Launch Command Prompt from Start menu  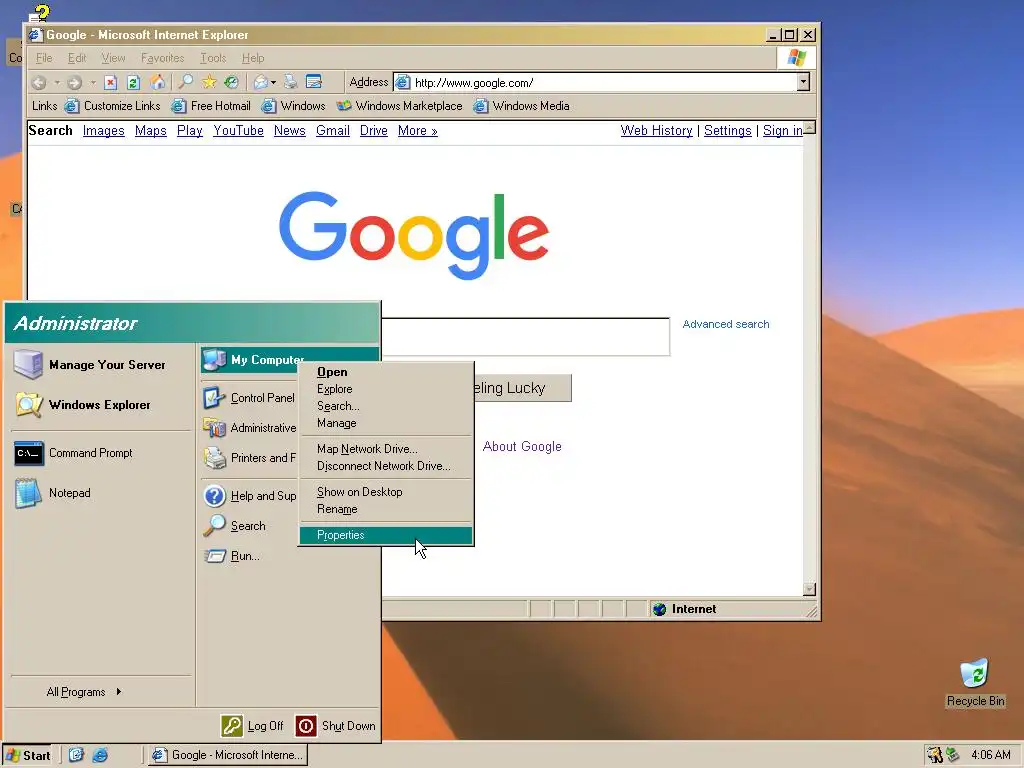tap(100, 453)
